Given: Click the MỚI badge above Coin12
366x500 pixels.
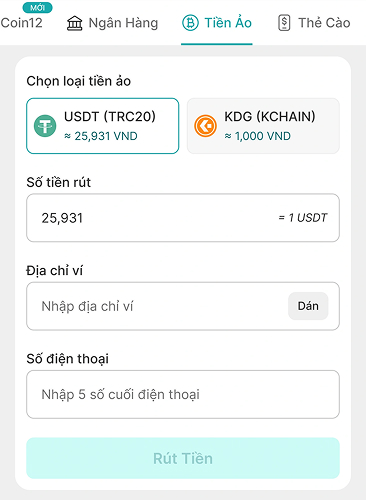Looking at the screenshot, I should pyautogui.click(x=37, y=7).
